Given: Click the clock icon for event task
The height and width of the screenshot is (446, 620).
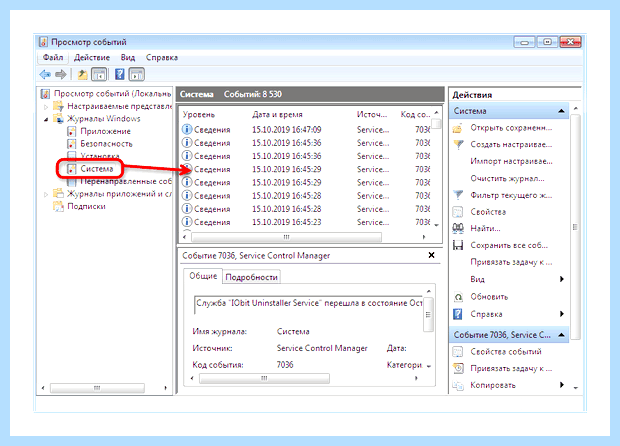Looking at the screenshot, I should pos(458,368).
